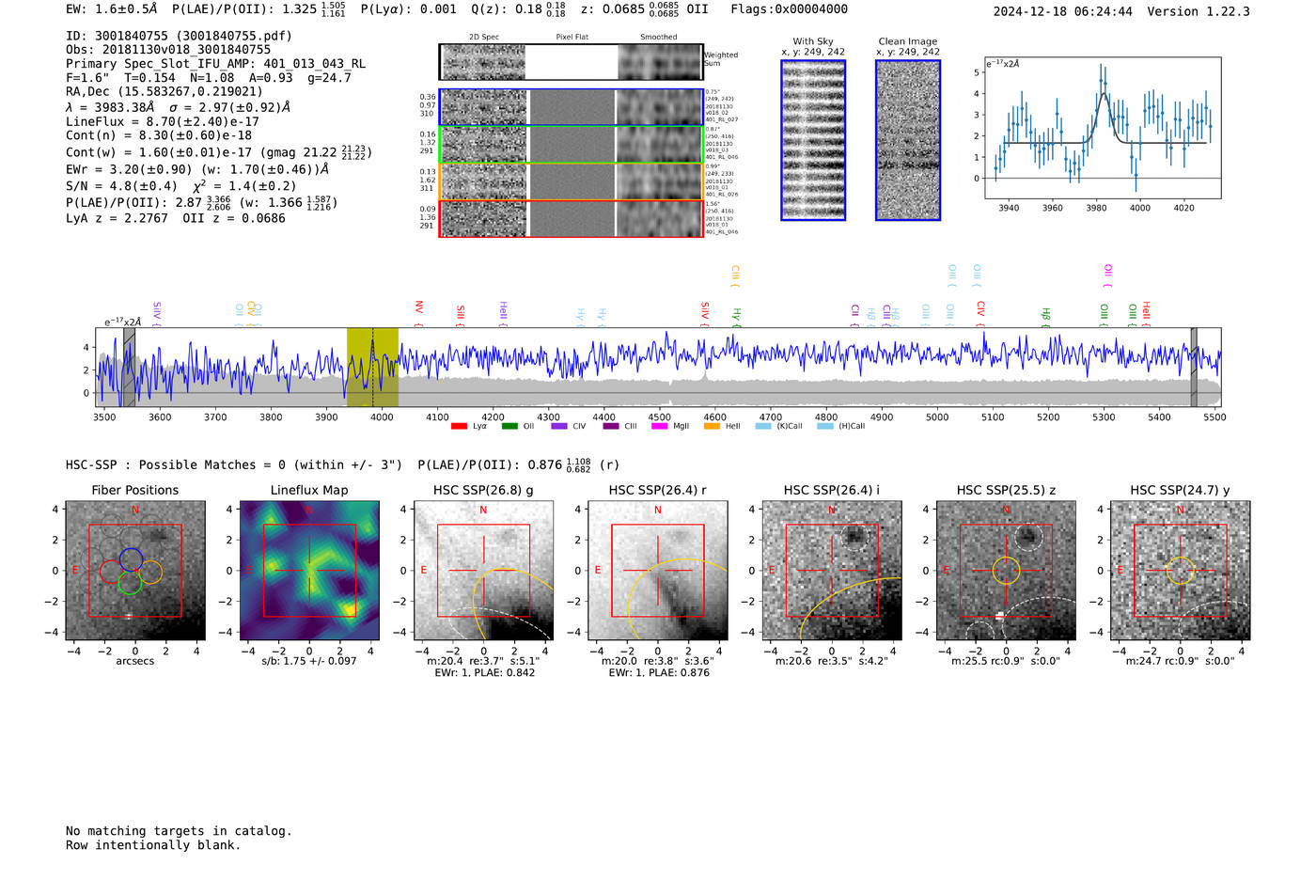Click the m:25.5 rc:0.9" z-band caption
The width and height of the screenshot is (1316, 896).
pyautogui.click(x=1006, y=661)
